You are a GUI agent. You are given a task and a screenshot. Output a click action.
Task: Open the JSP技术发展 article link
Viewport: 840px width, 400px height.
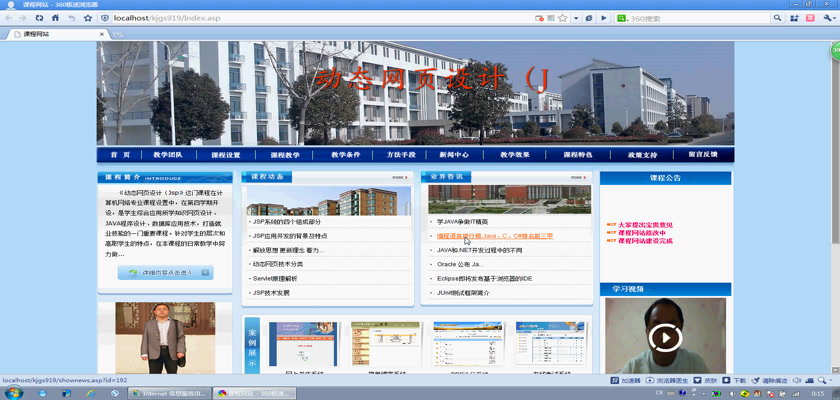[271, 293]
